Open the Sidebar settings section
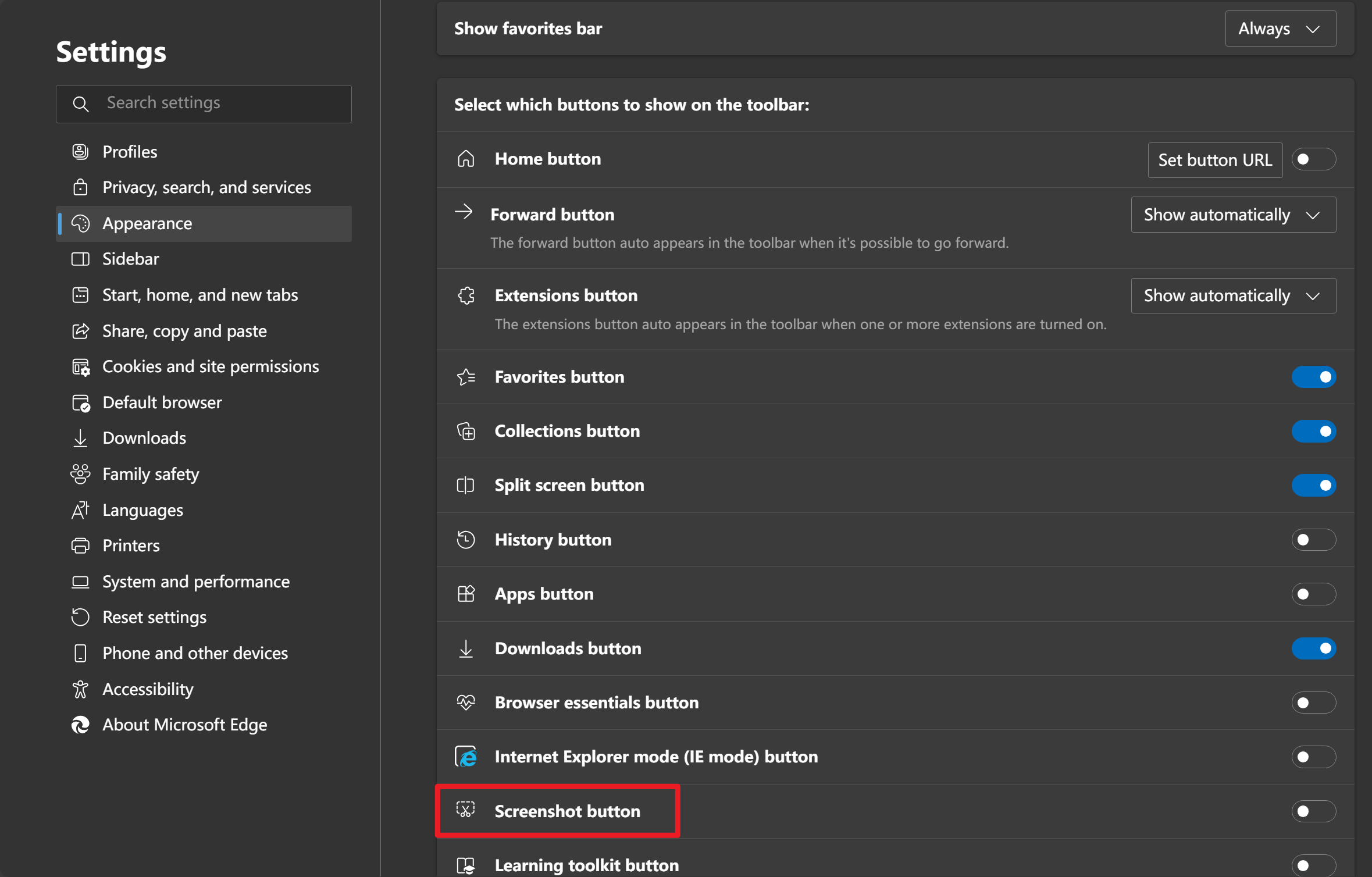Viewport: 1372px width, 877px height. (x=130, y=259)
